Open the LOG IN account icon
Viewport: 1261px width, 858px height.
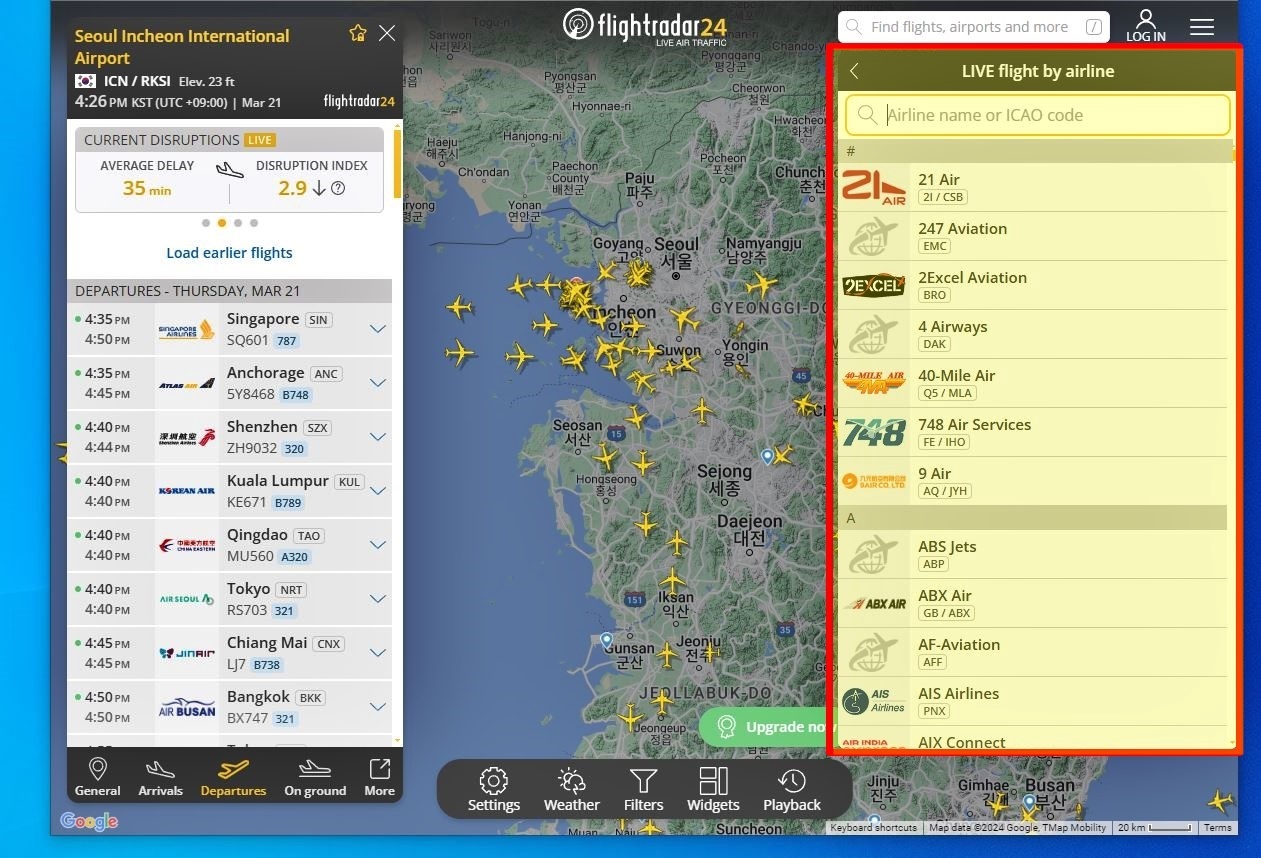coord(1146,26)
